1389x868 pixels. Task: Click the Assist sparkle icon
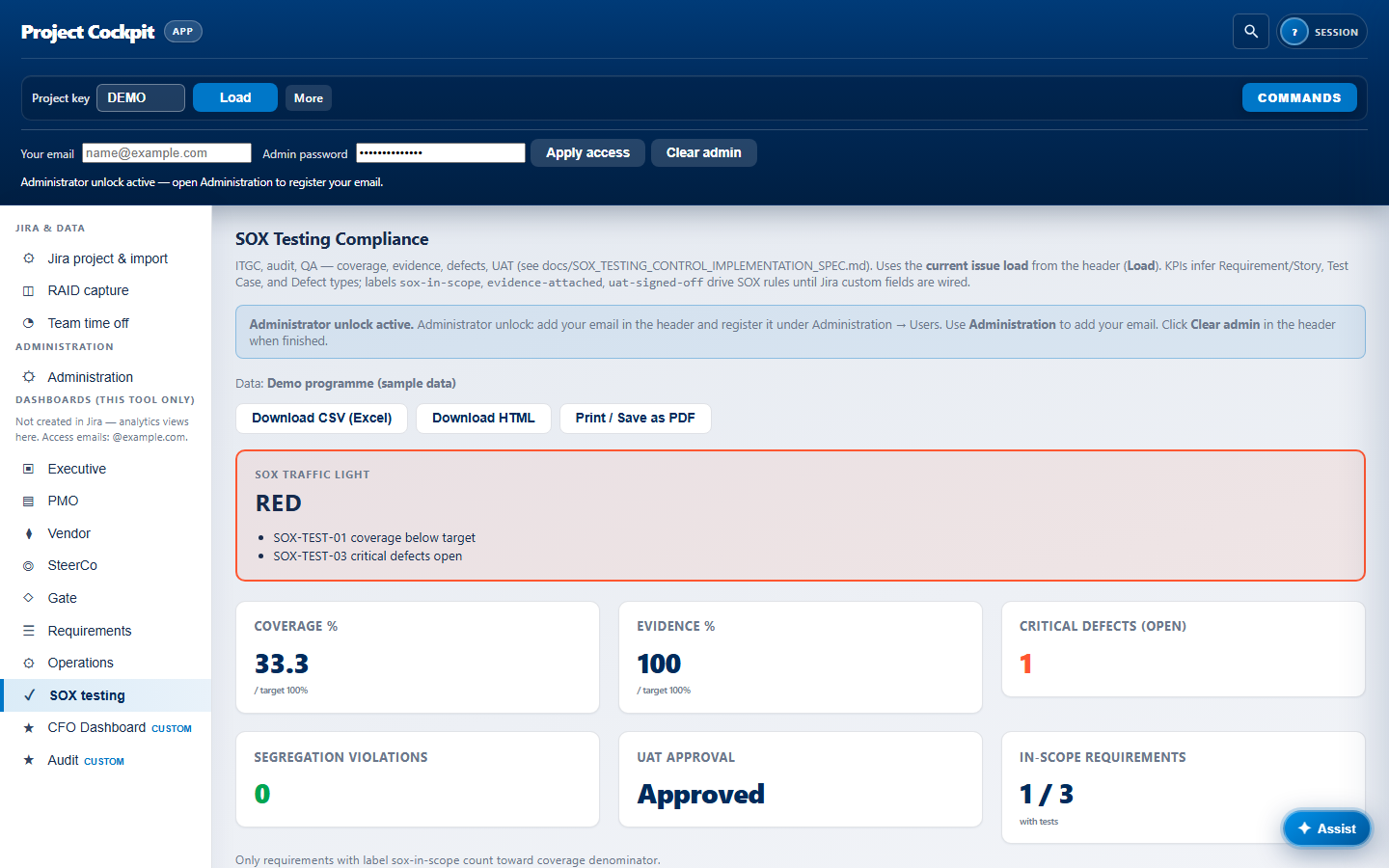click(x=1304, y=828)
